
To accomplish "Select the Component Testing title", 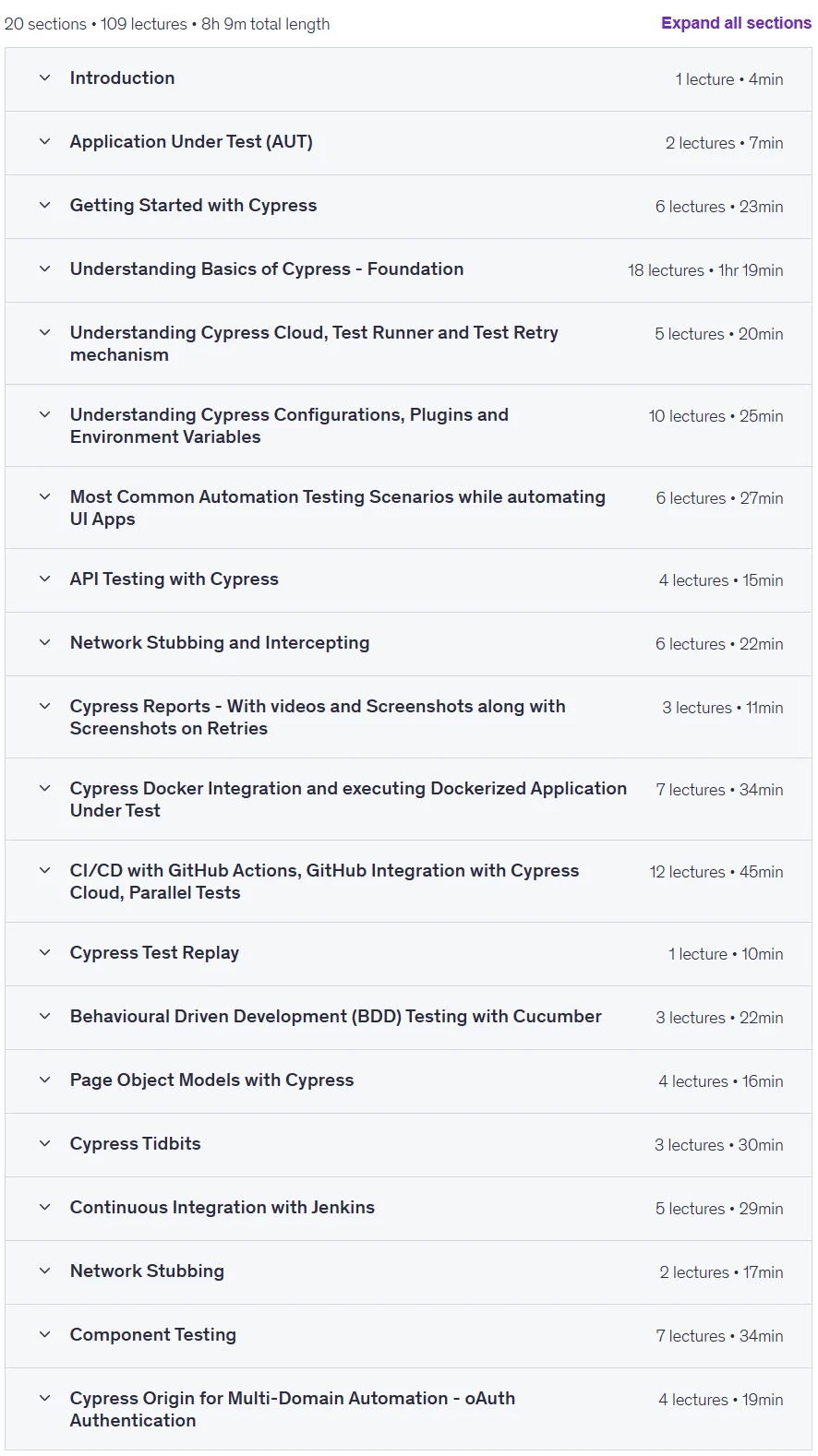I will pyautogui.click(x=153, y=1335).
